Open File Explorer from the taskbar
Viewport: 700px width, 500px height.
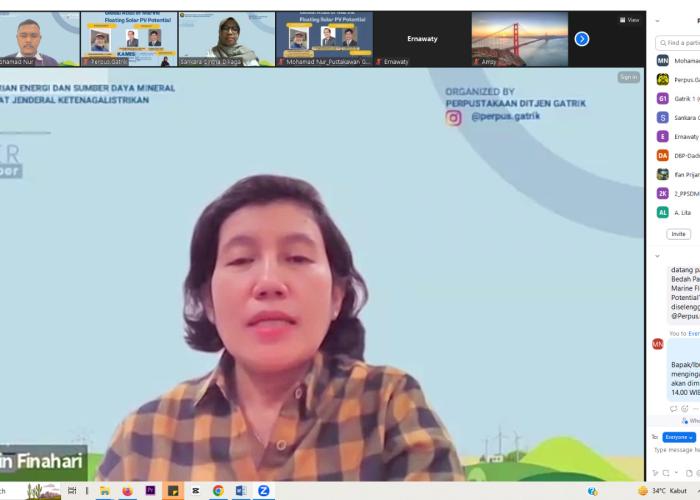[x=104, y=491]
